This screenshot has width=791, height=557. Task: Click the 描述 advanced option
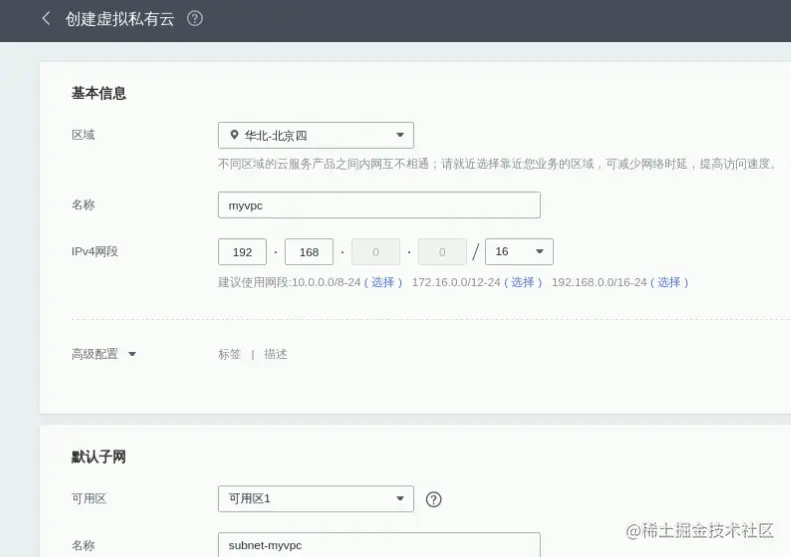pyautogui.click(x=275, y=354)
